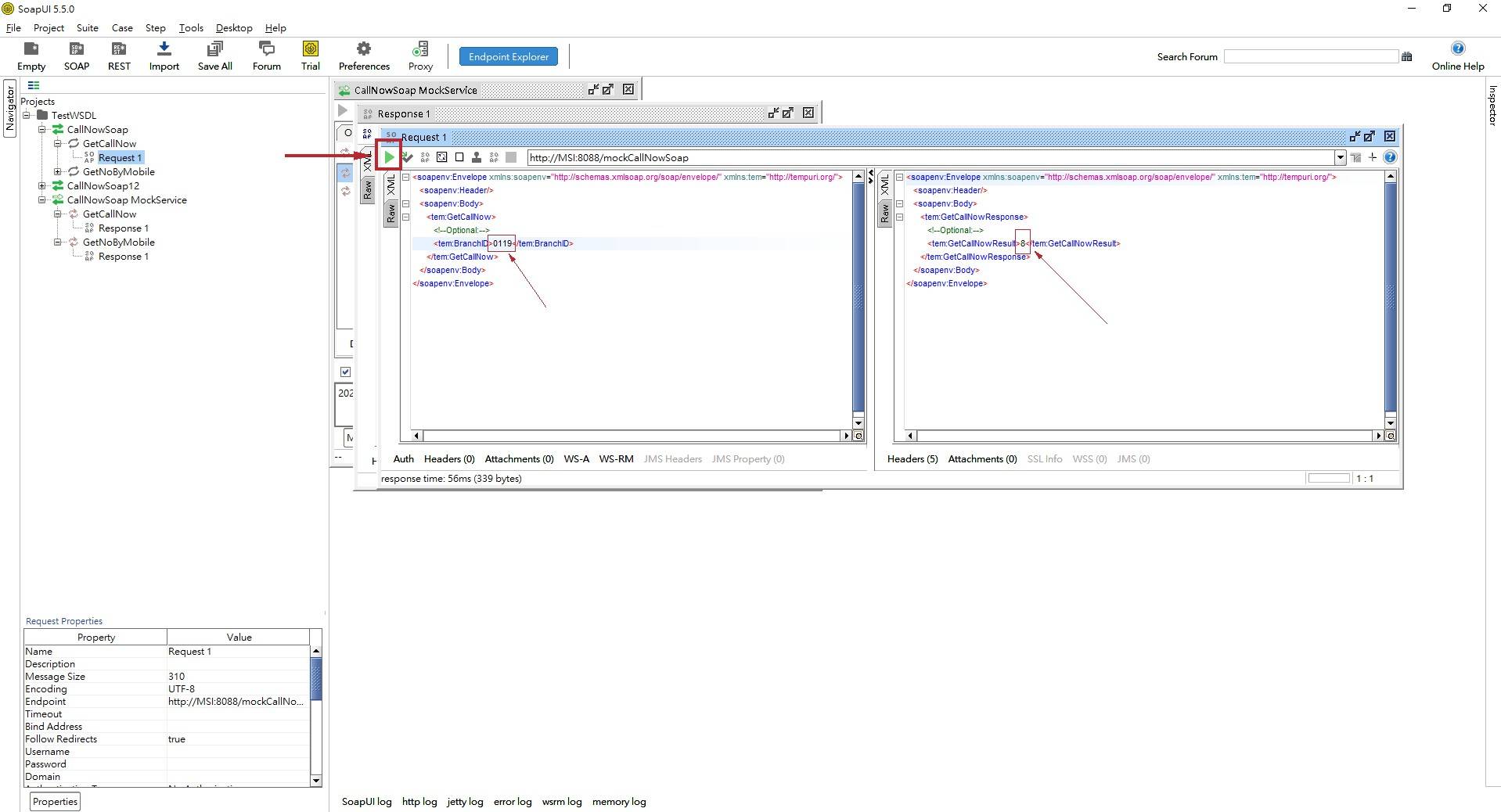This screenshot has width=1501, height=812.
Task: Create a new REST project
Action: [119, 56]
